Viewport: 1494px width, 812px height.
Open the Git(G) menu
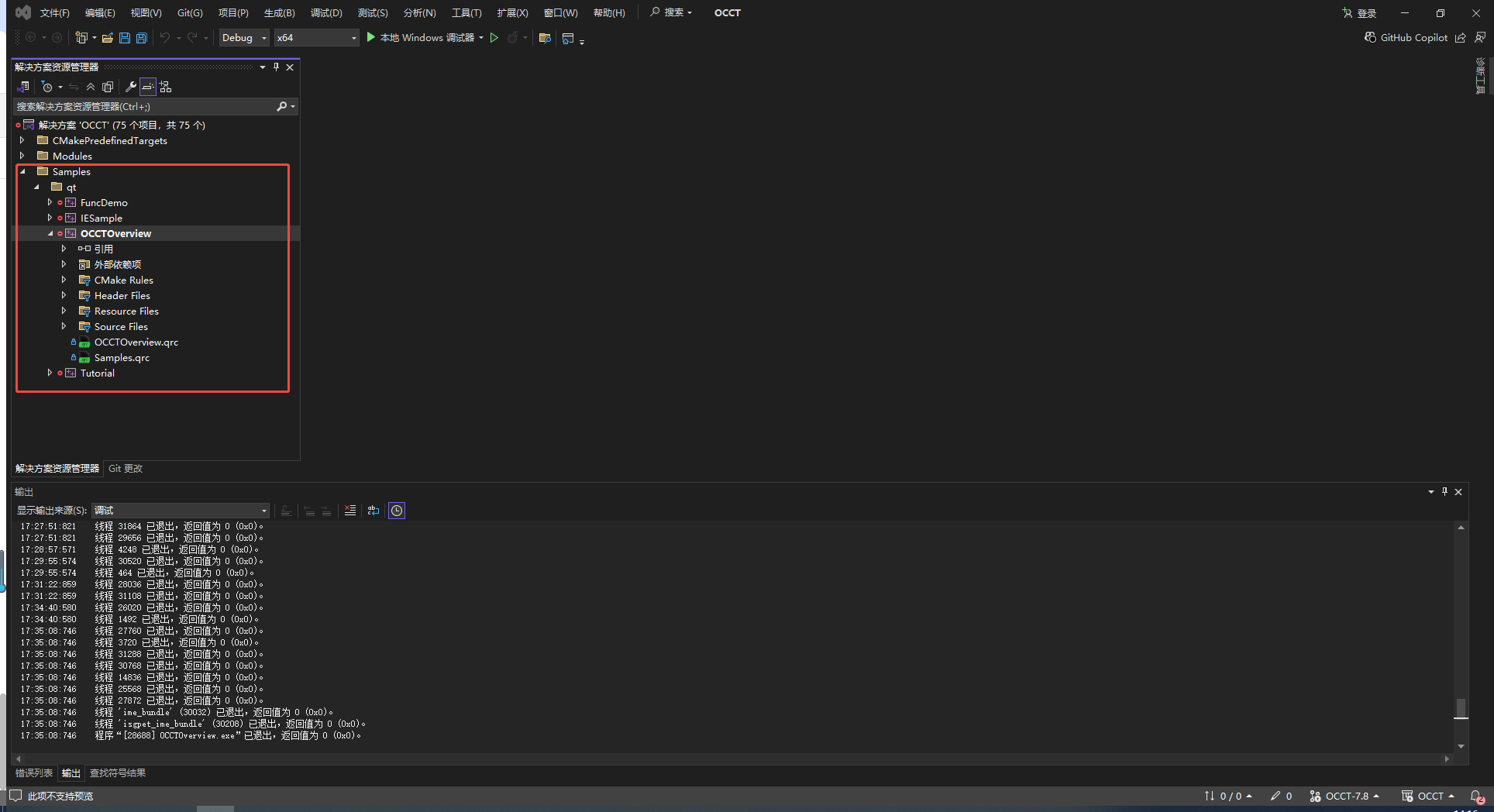(190, 12)
